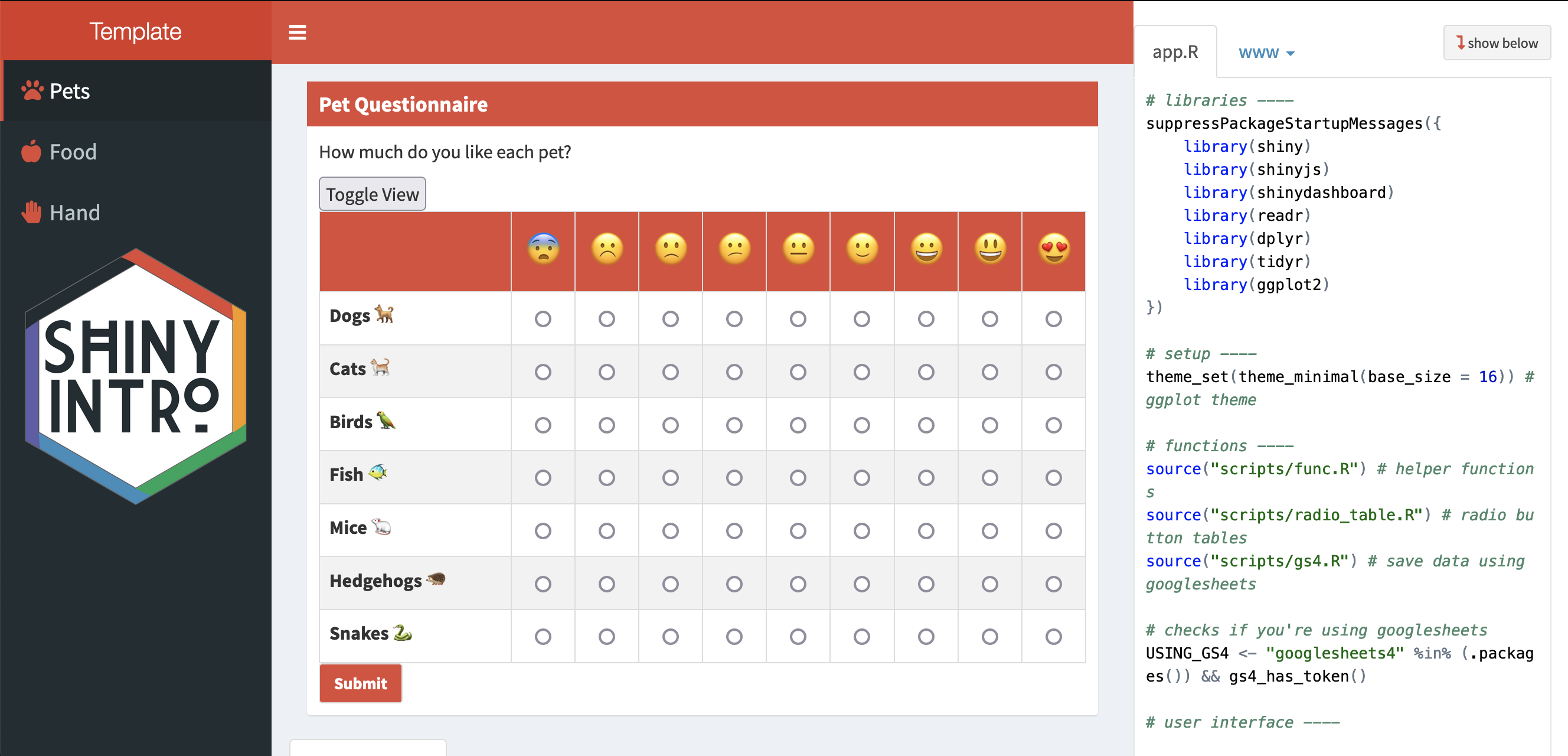Click the Pet Questionnaire box header

pos(702,104)
